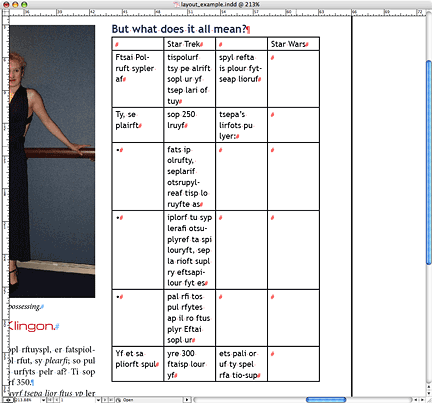
Task: Click the show structure button at bottom-left
Action: (x=8, y=400)
